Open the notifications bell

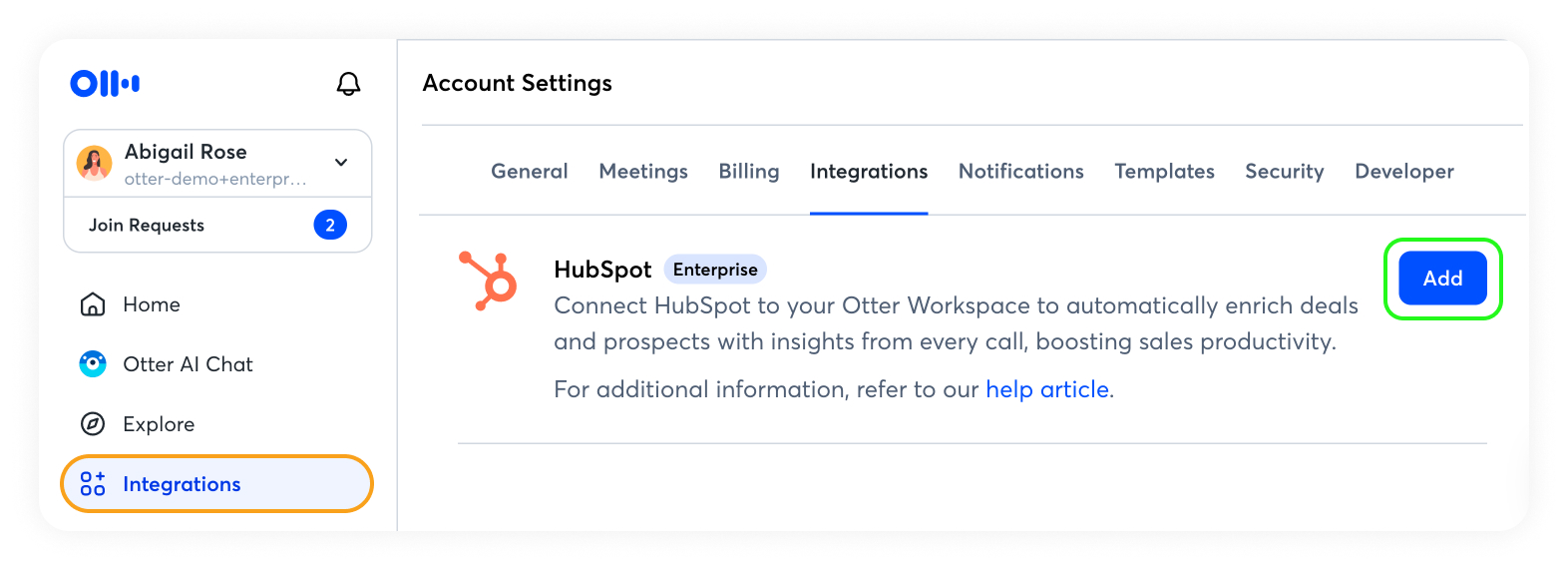[x=348, y=84]
